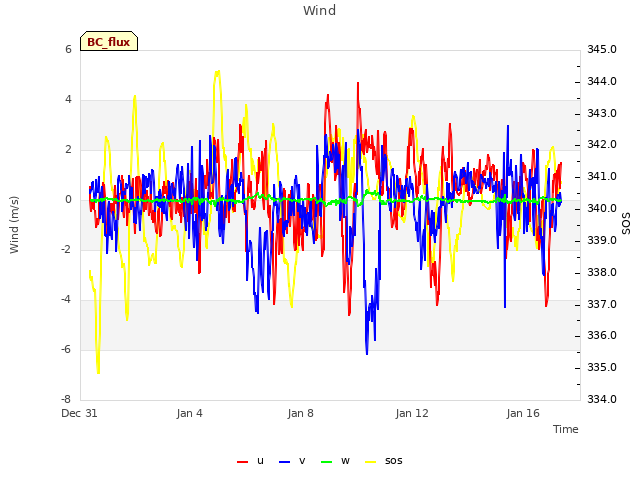Click the '337.0' right axis label

tap(602, 304)
